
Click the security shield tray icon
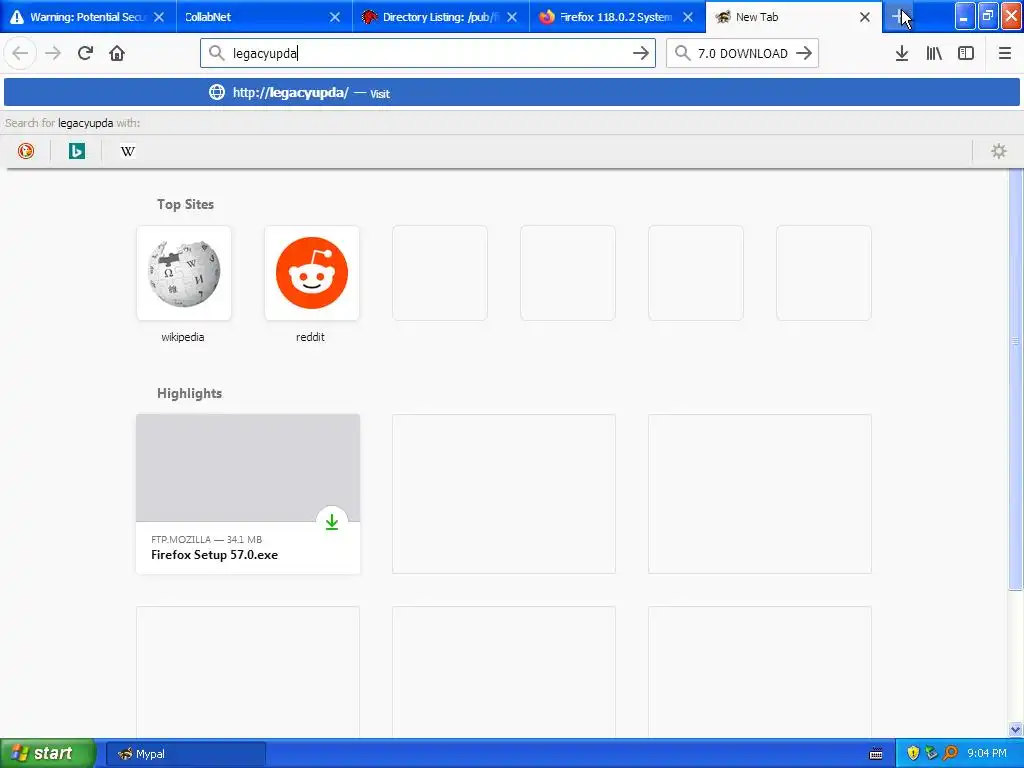coord(913,754)
